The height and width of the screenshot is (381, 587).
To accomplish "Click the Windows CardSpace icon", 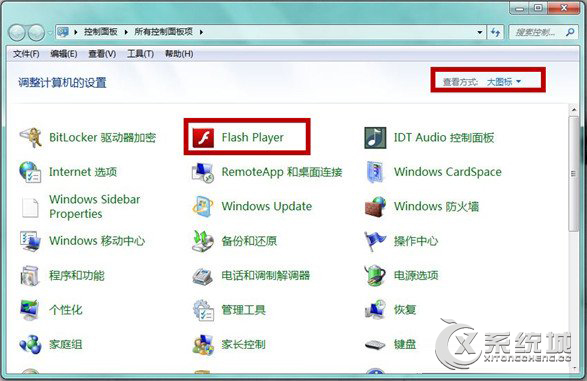I will (x=375, y=172).
